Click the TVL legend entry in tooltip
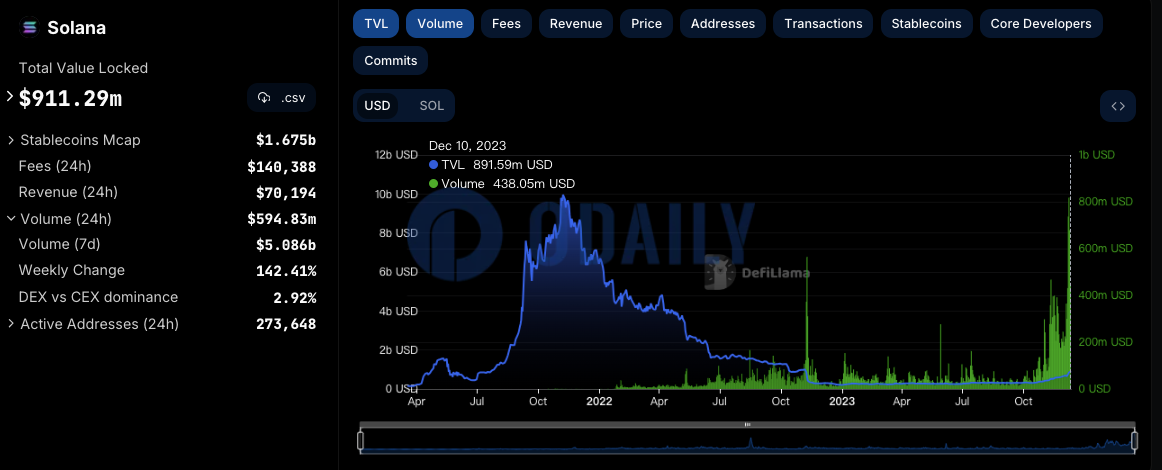This screenshot has width=1162, height=470. point(491,165)
